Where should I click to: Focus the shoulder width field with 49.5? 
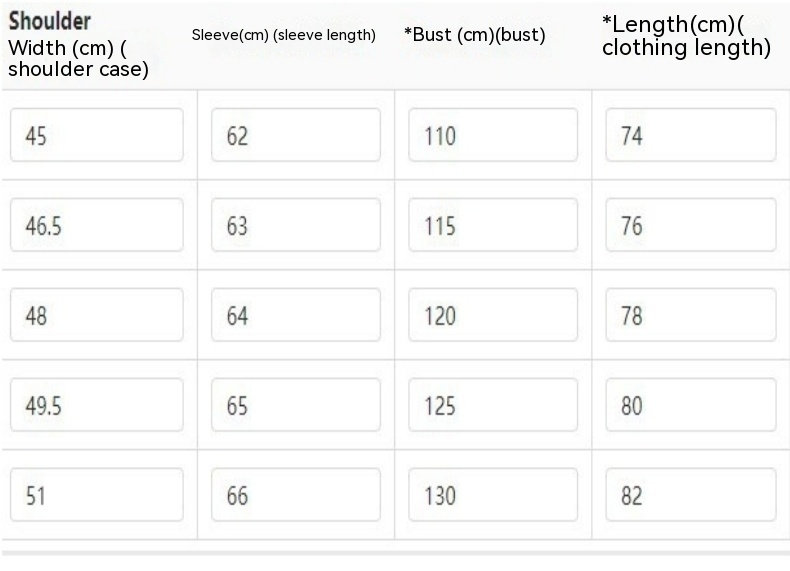(x=97, y=405)
